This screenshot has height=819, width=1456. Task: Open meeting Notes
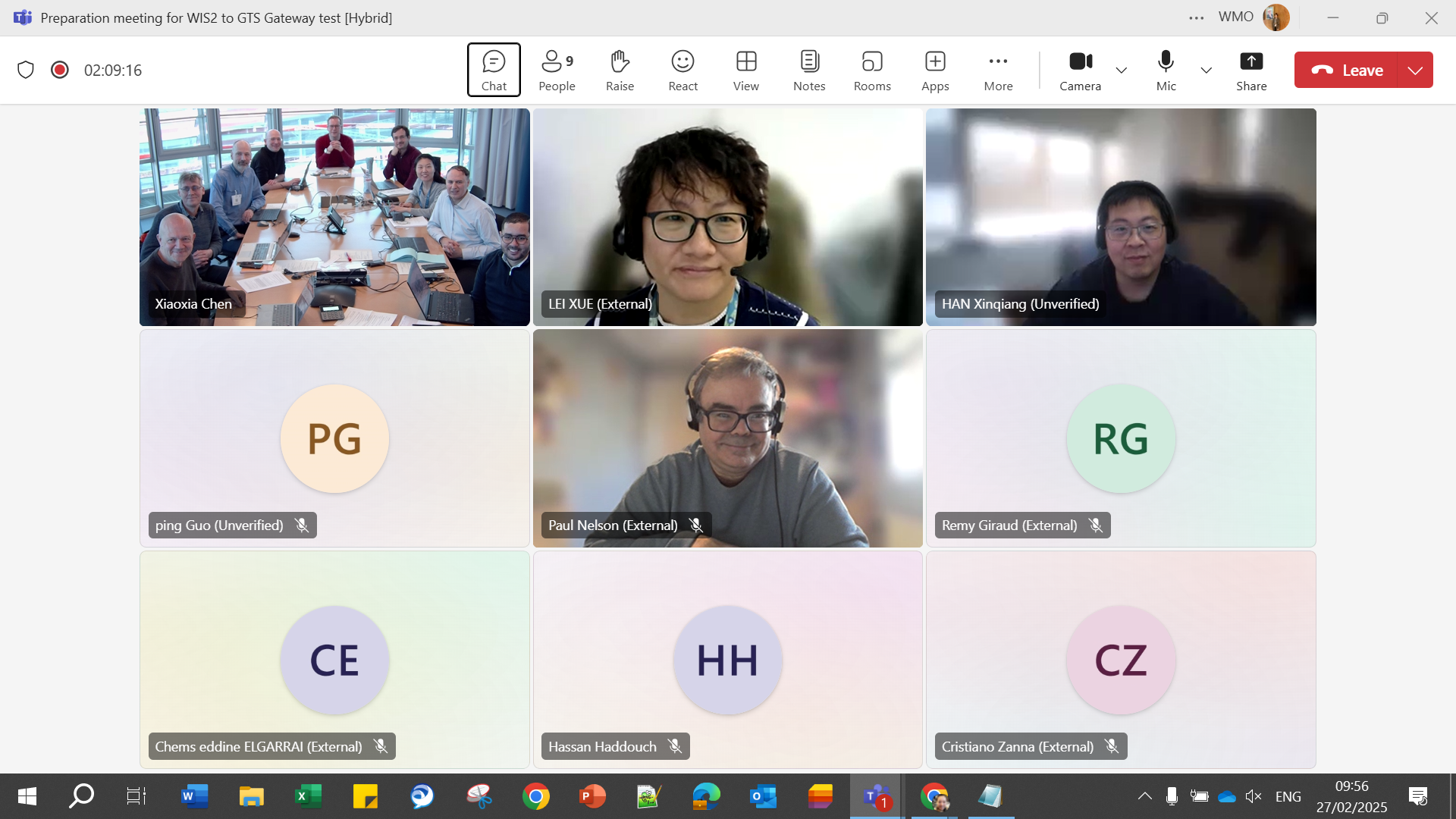coord(809,70)
